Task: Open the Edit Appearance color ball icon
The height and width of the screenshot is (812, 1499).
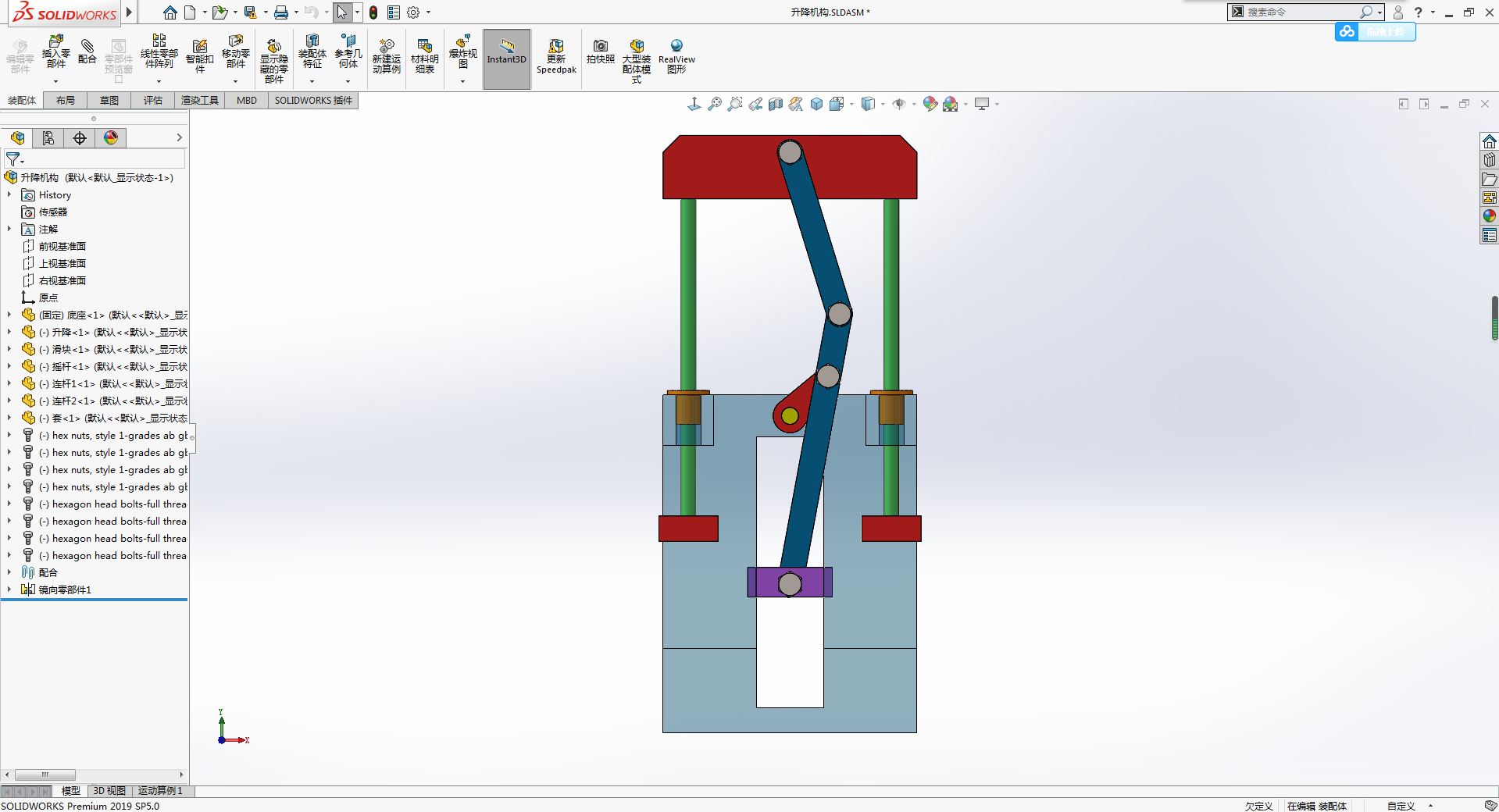Action: click(930, 104)
